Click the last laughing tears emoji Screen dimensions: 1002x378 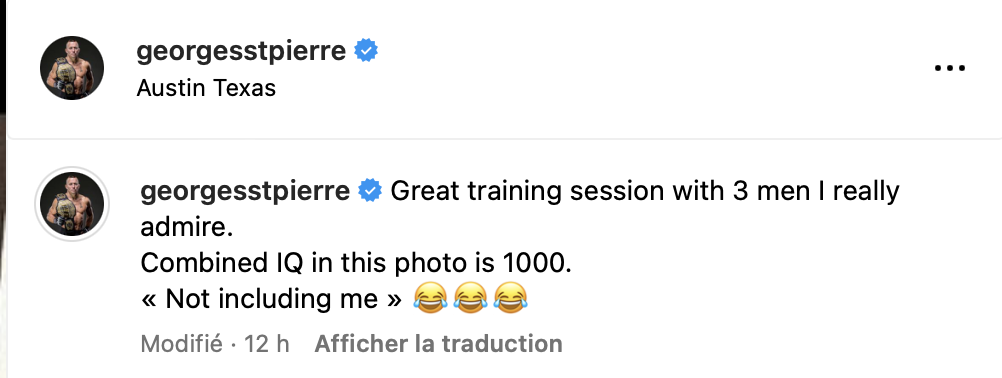(x=511, y=299)
